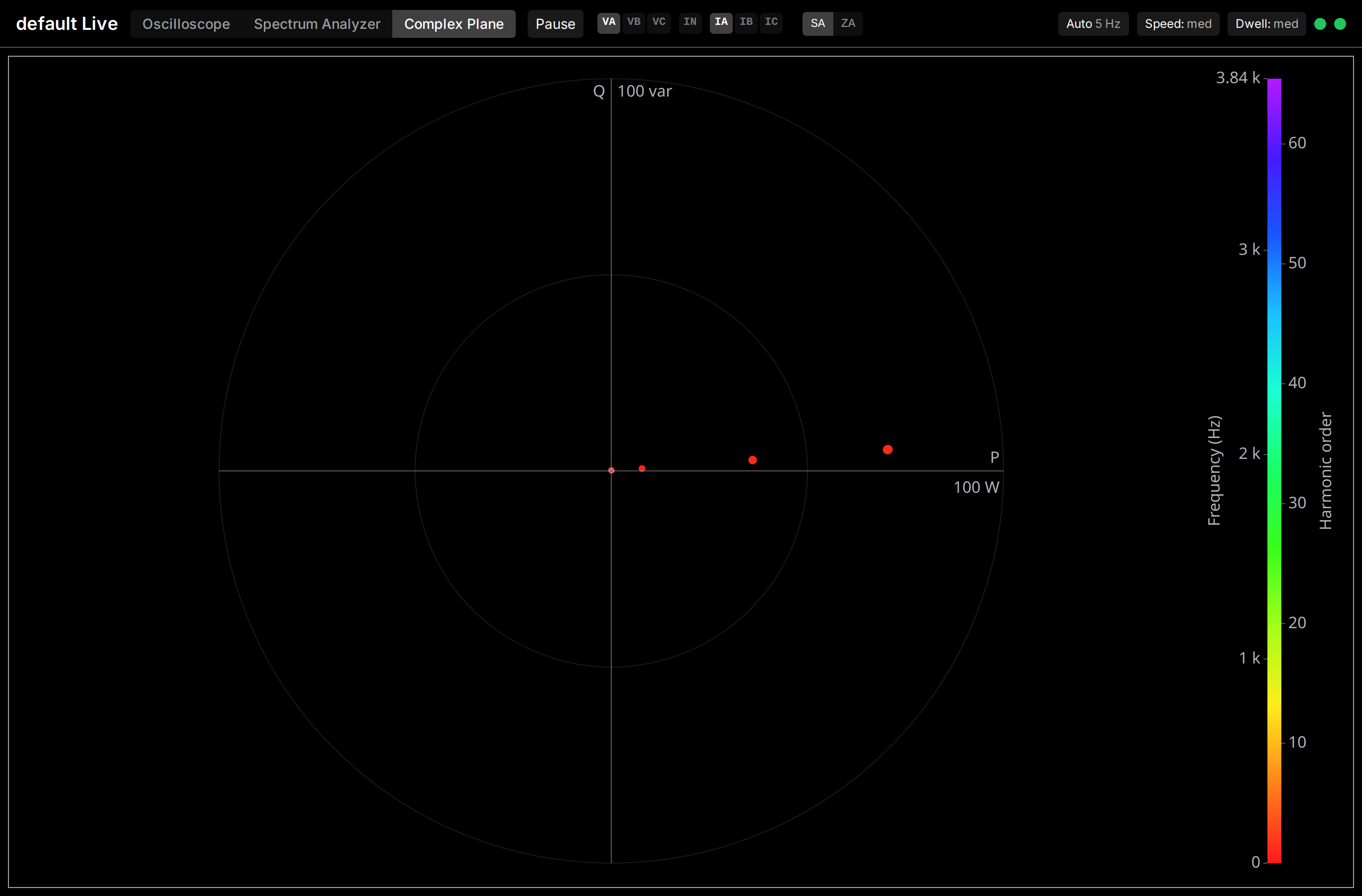
Task: Click the harmonic order 20 label
Action: tap(1297, 623)
